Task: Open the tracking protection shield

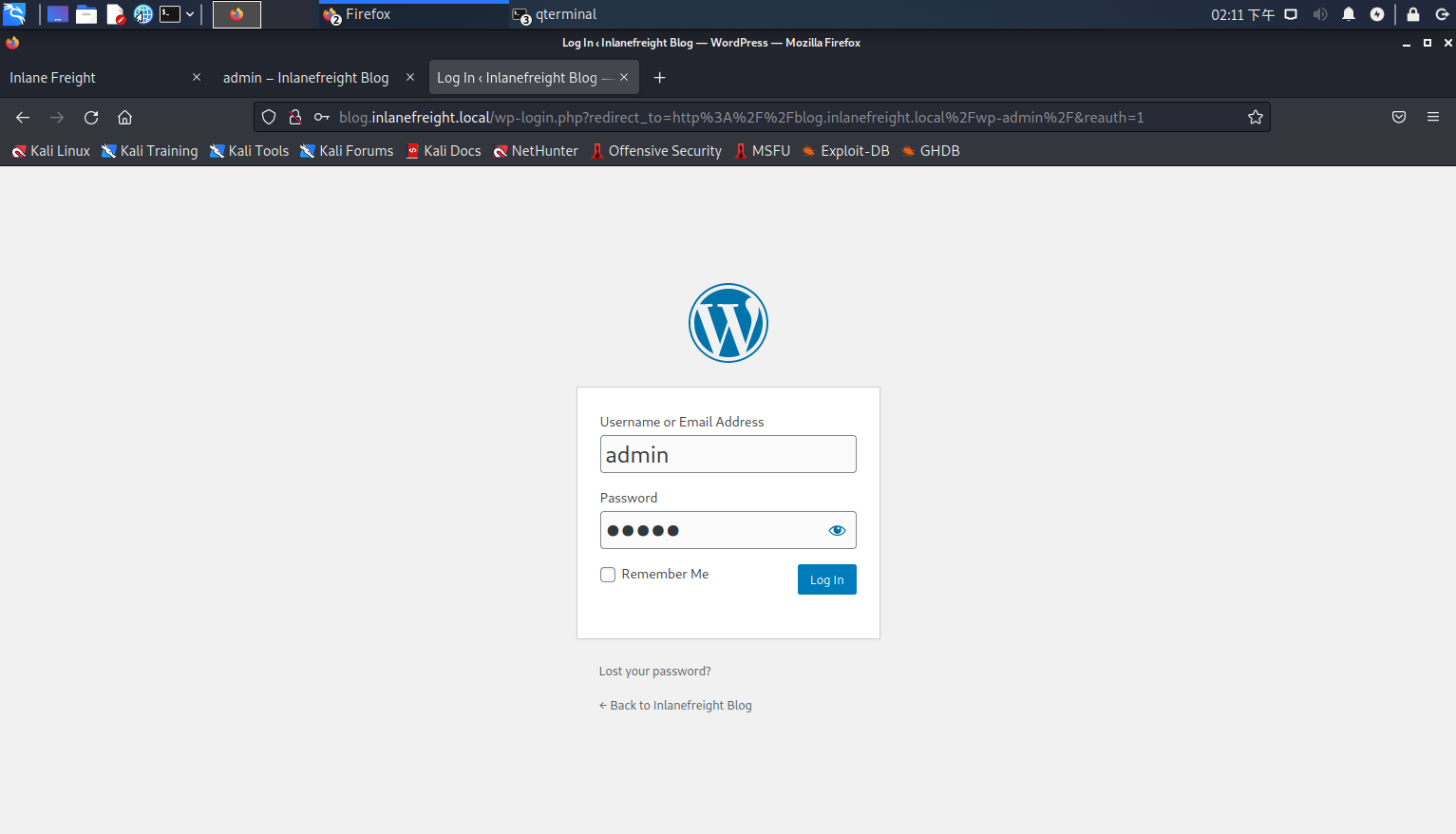Action: [269, 118]
